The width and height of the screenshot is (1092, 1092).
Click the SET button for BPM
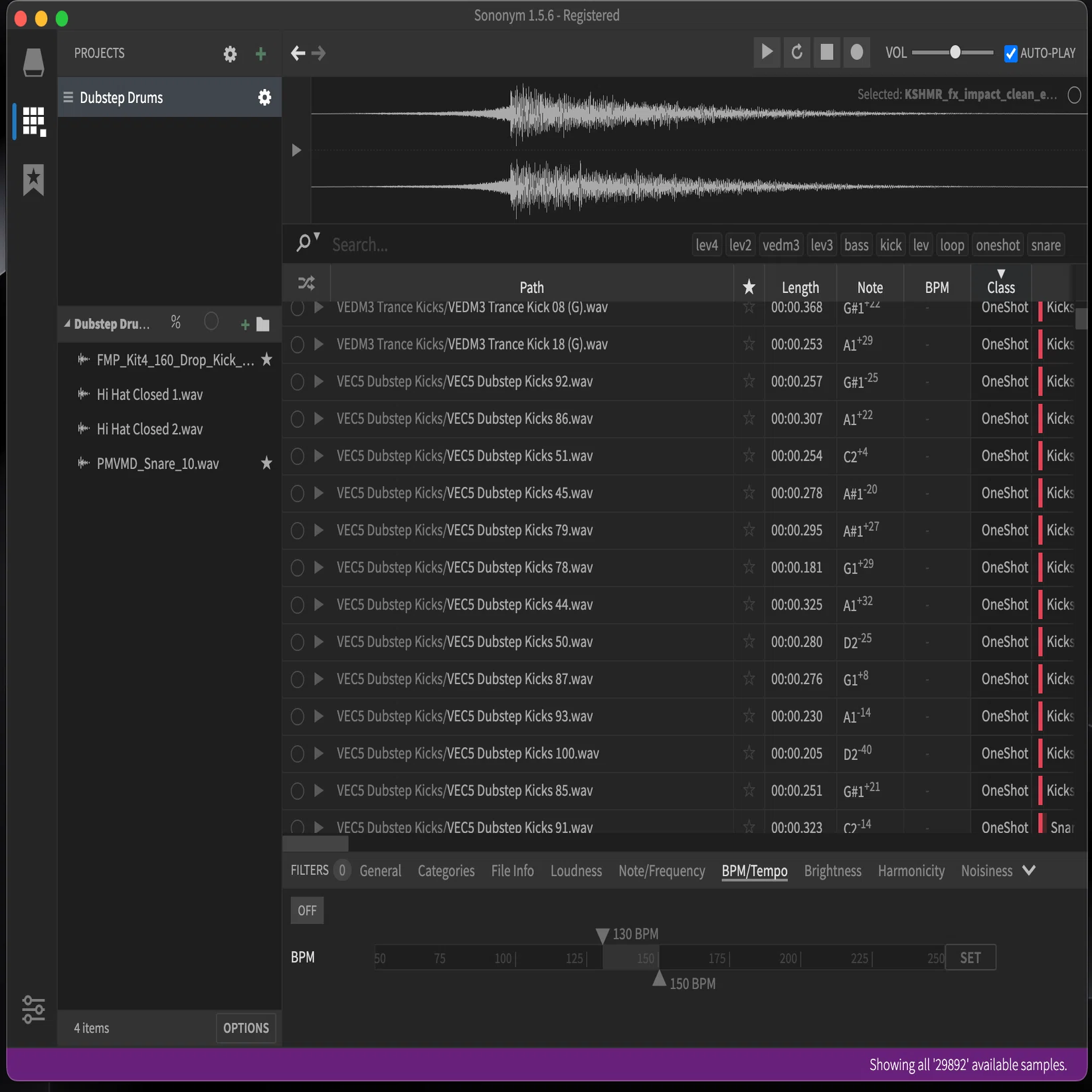click(x=970, y=957)
